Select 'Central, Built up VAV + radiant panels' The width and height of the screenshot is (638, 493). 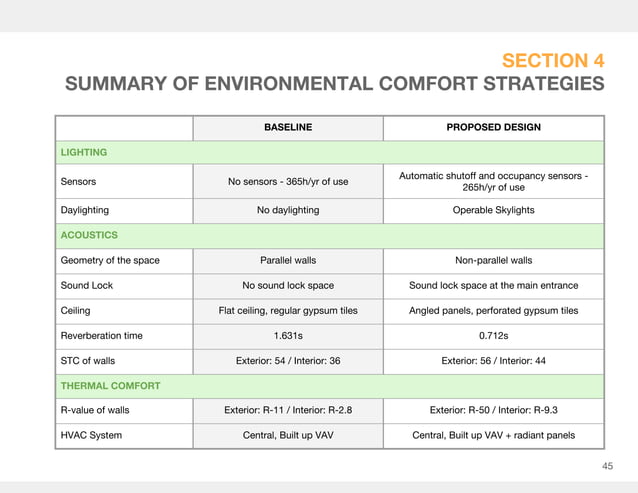494,435
